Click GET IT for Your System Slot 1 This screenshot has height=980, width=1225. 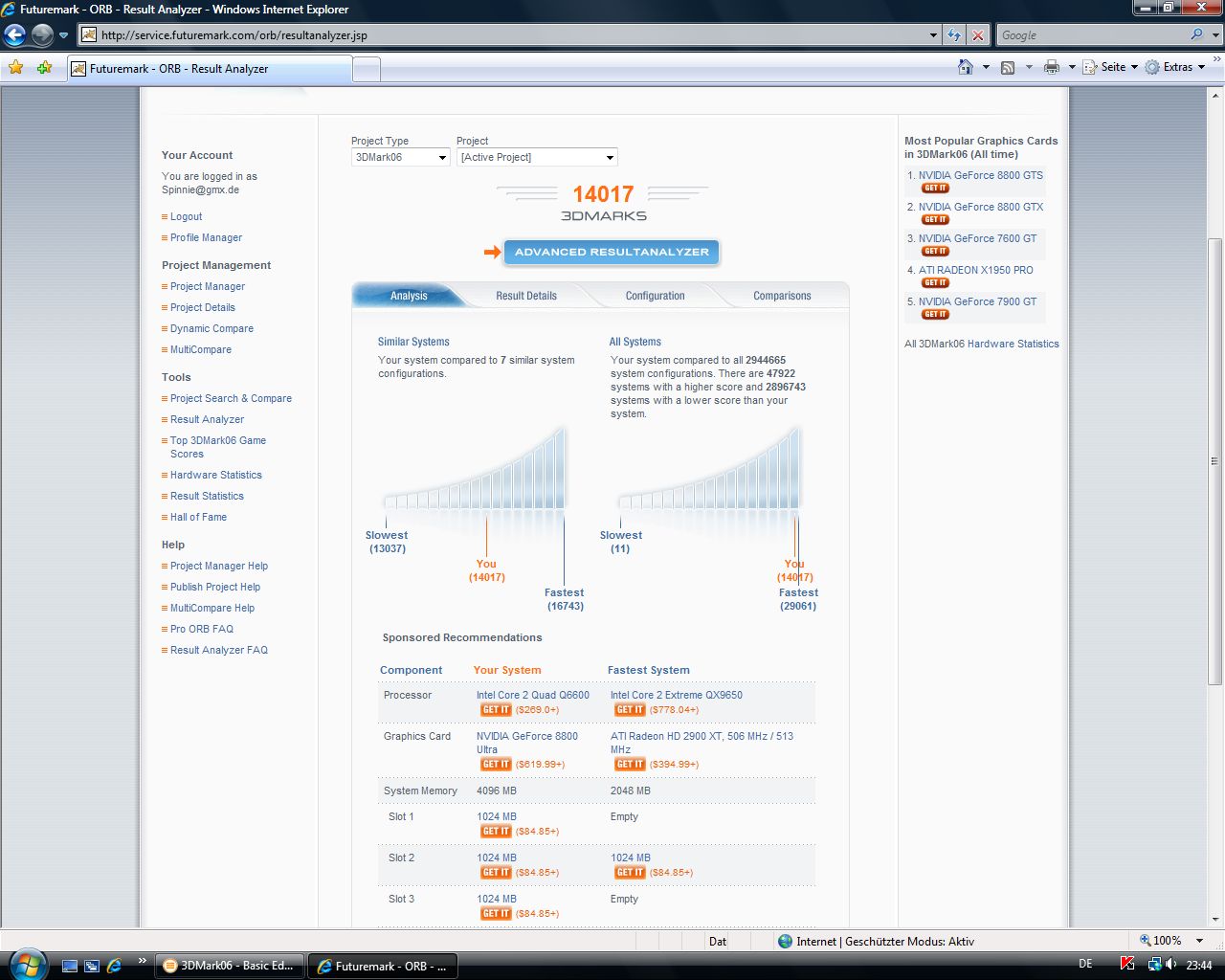click(x=496, y=832)
